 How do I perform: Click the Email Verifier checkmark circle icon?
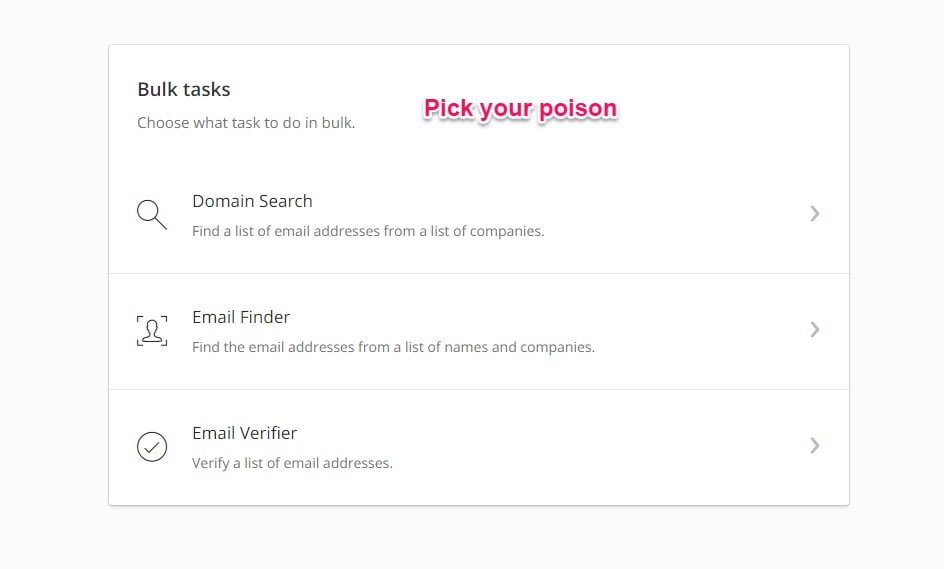152,447
